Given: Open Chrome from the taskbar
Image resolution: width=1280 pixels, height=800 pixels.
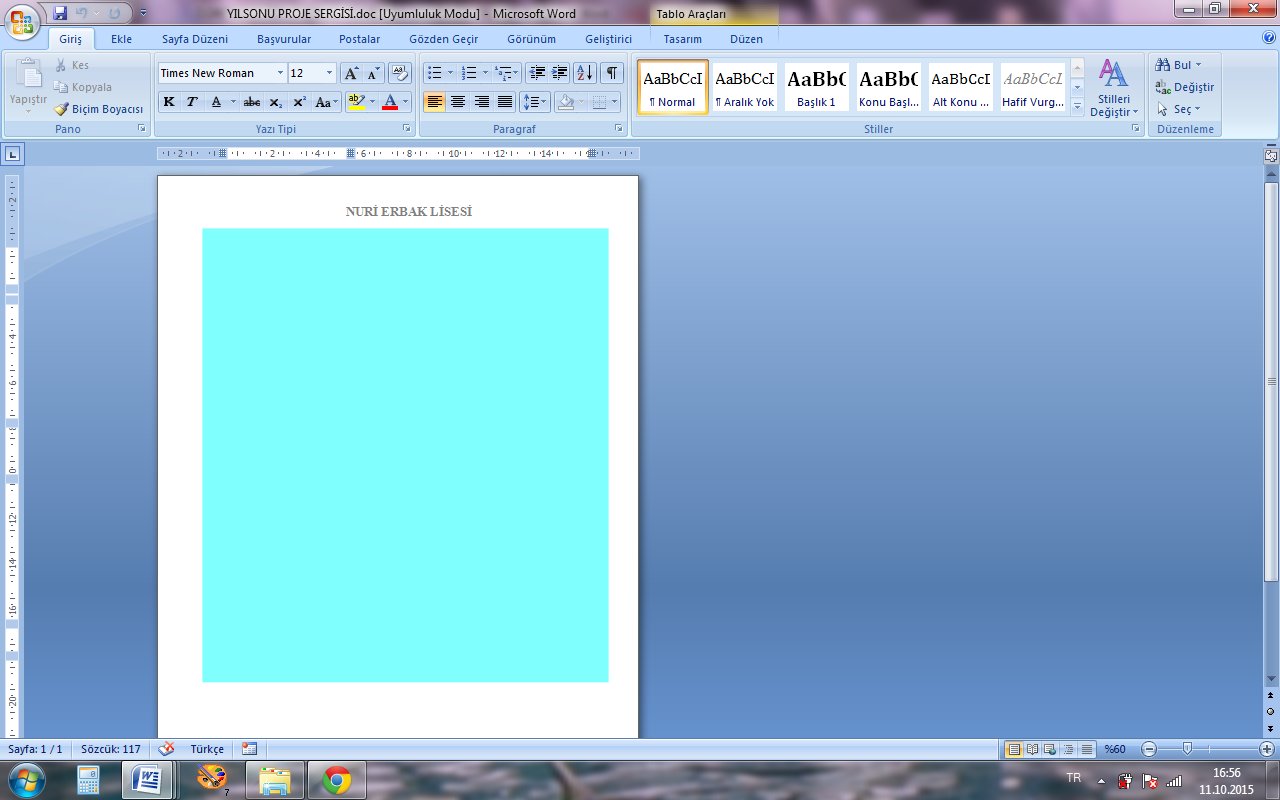Looking at the screenshot, I should pos(337,779).
